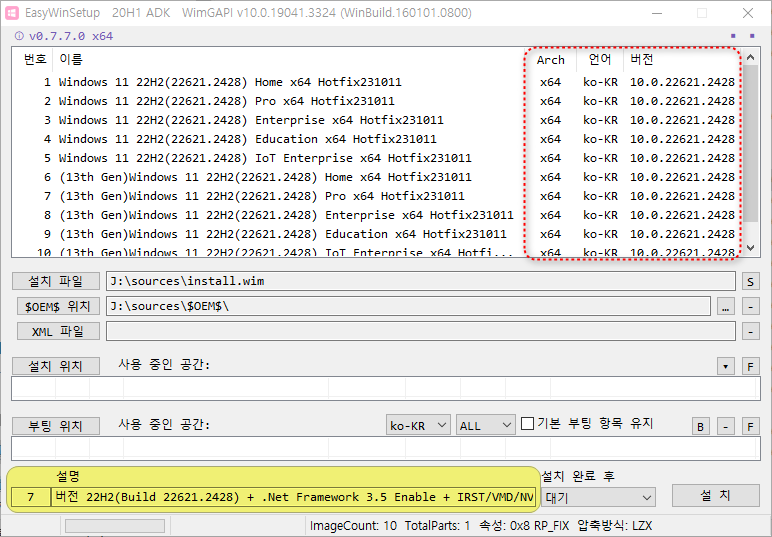
Task: Browse for $OEM$ folder with the ... button
Action: tap(725, 307)
